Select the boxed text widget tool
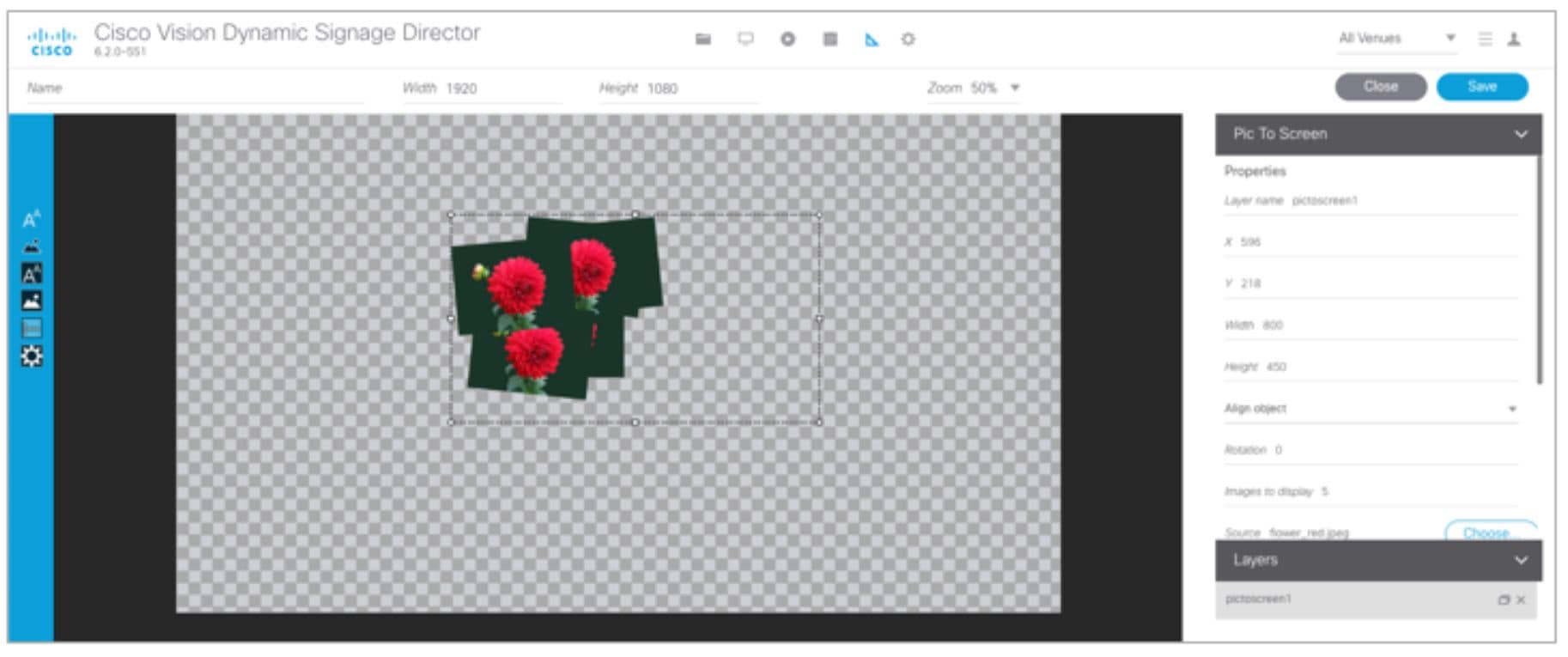 [x=32, y=274]
